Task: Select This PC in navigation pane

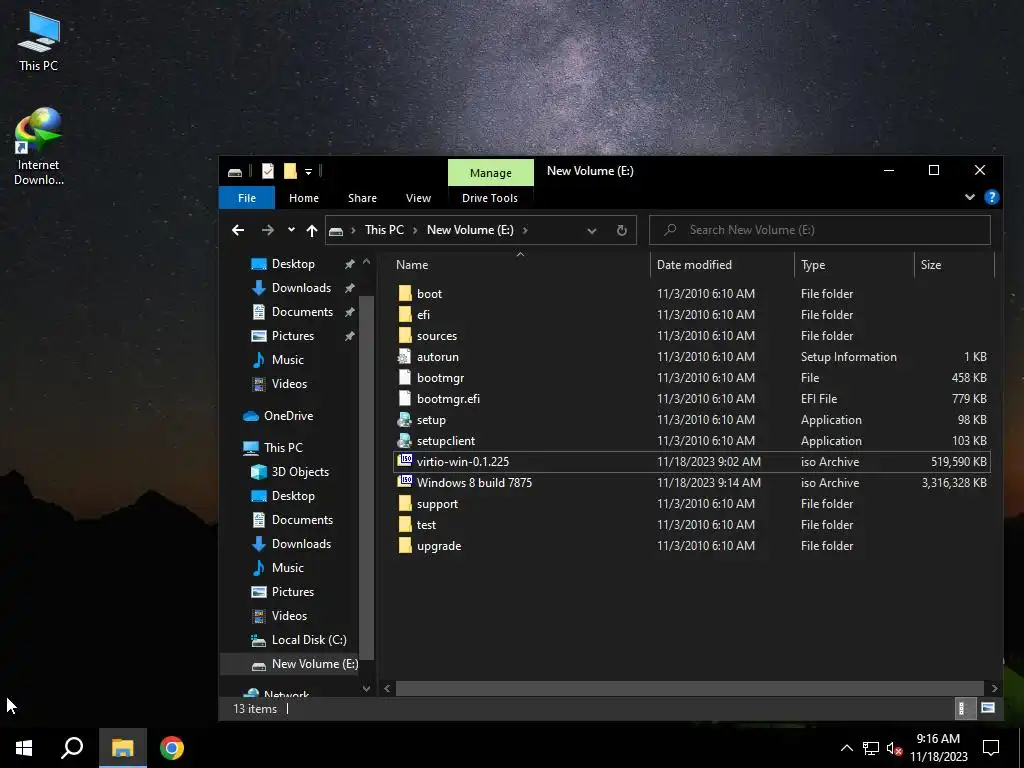Action: (283, 447)
